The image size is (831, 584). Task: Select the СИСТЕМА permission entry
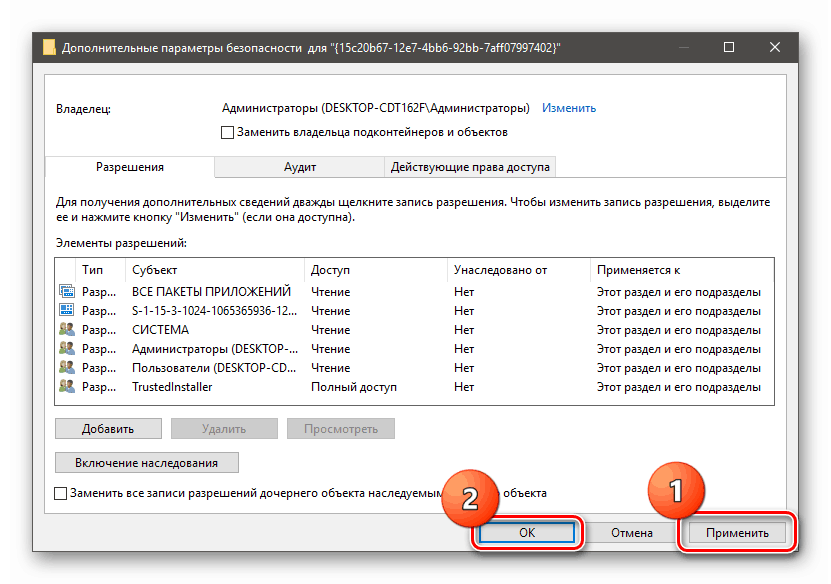pyautogui.click(x=414, y=330)
